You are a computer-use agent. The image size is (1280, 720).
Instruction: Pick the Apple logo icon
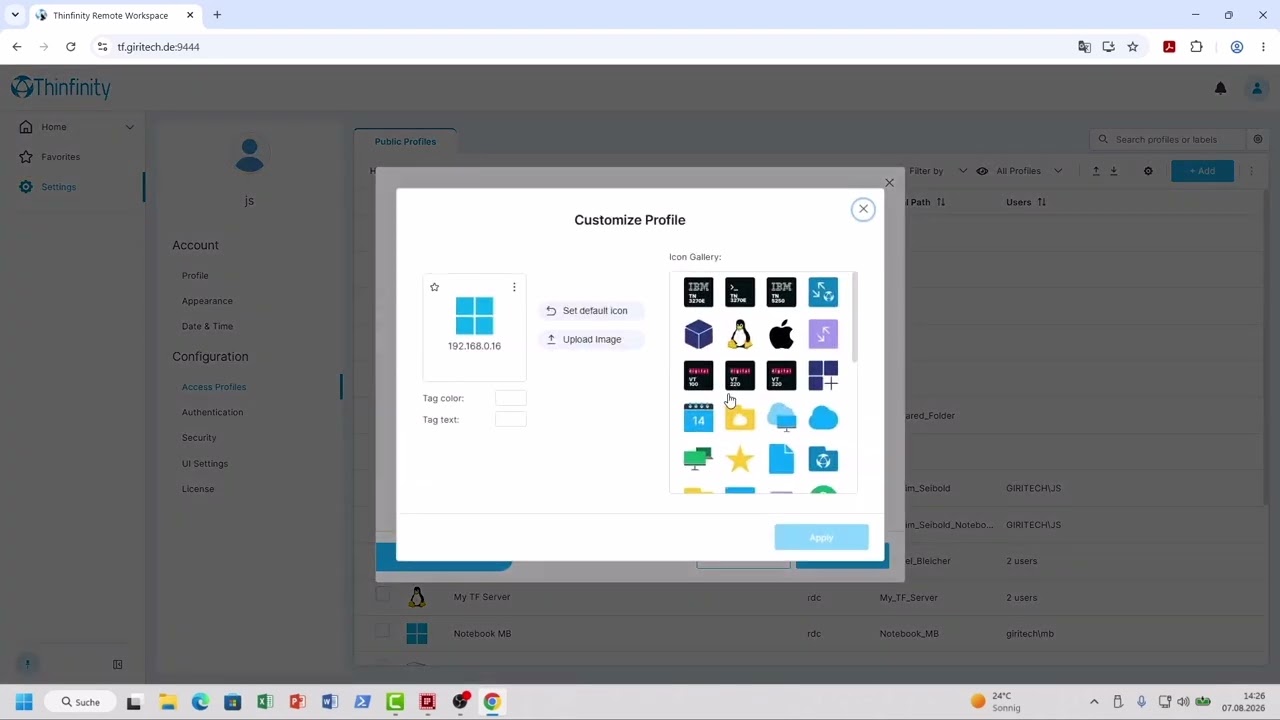click(x=781, y=334)
